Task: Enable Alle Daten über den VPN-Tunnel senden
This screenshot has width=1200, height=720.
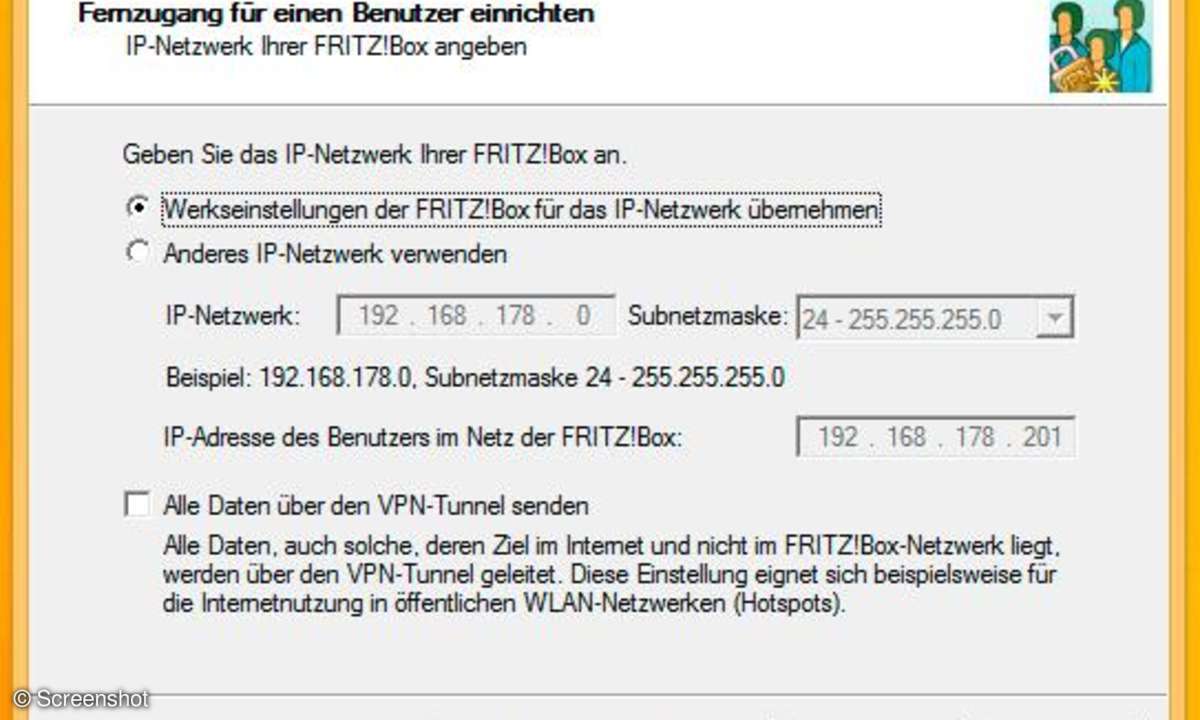Action: coord(137,504)
